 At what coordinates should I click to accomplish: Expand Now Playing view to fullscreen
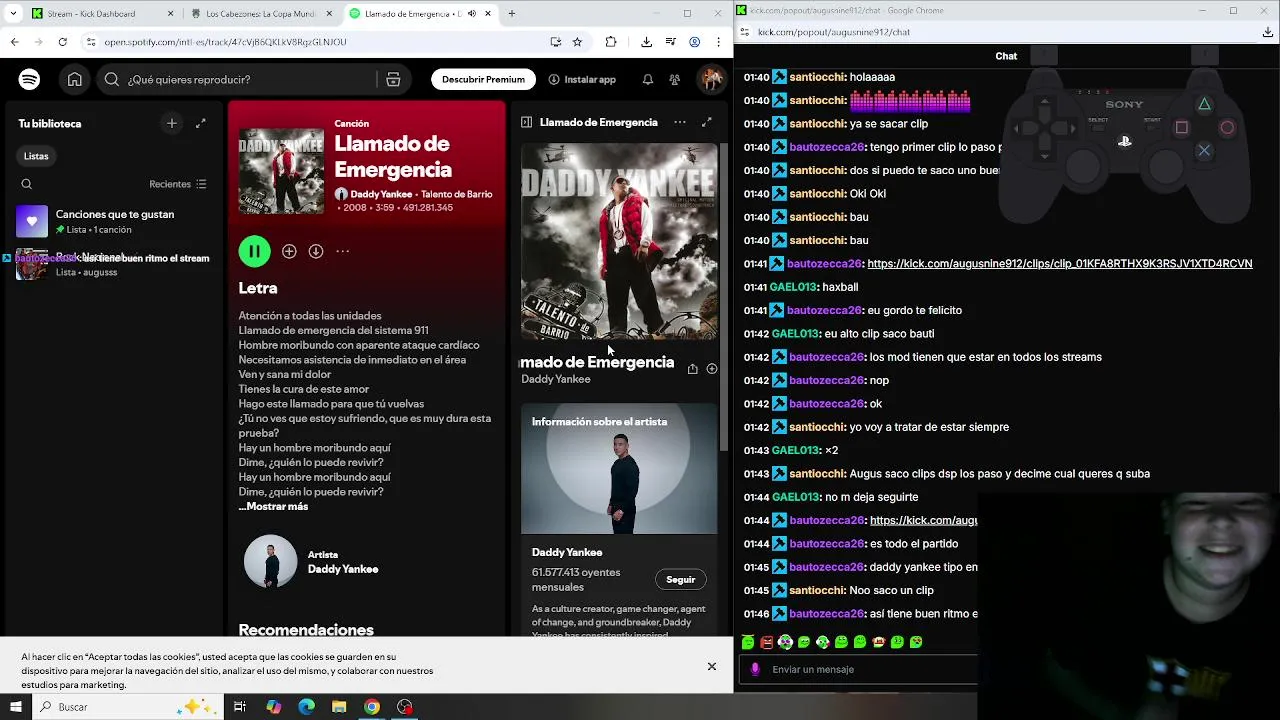pyautogui.click(x=707, y=122)
